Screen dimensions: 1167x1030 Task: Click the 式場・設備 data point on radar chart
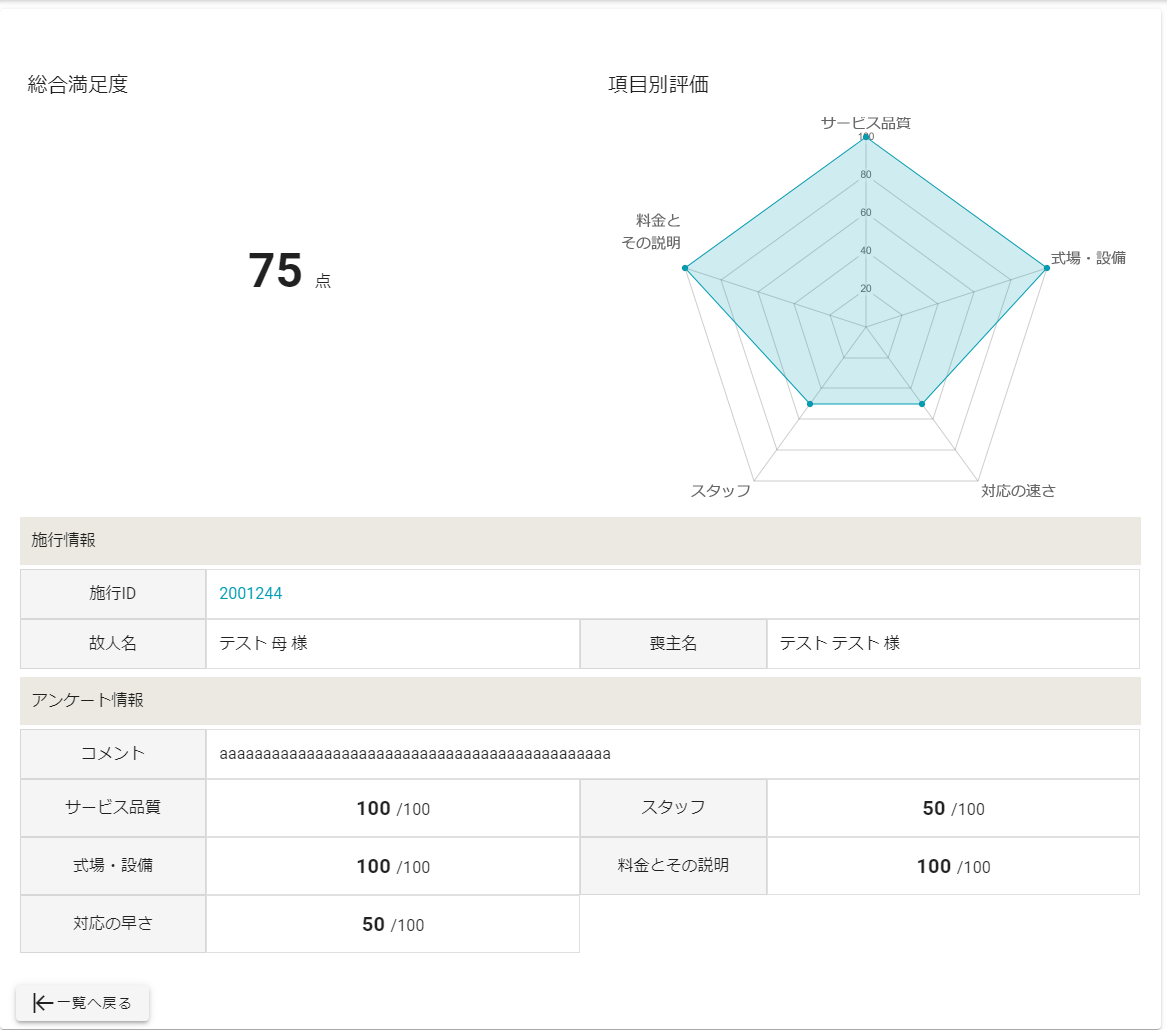coord(1046,268)
